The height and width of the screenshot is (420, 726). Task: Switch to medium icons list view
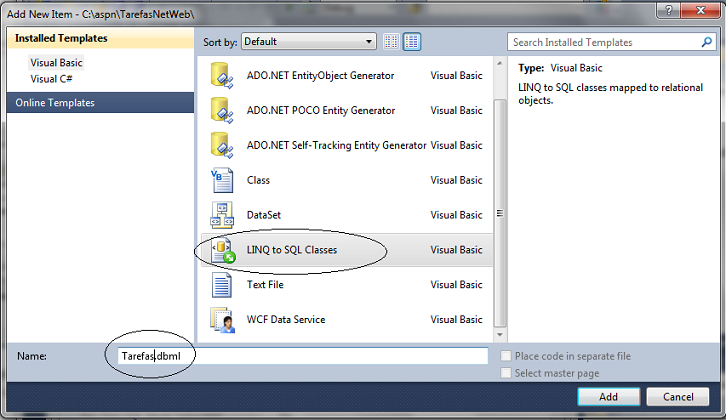(412, 42)
